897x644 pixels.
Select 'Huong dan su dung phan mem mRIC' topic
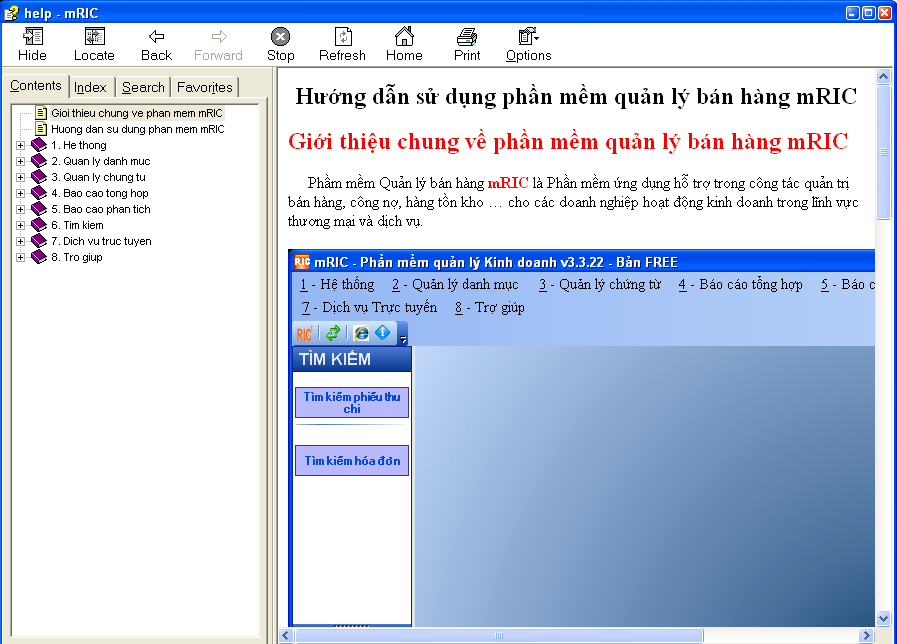(x=138, y=129)
